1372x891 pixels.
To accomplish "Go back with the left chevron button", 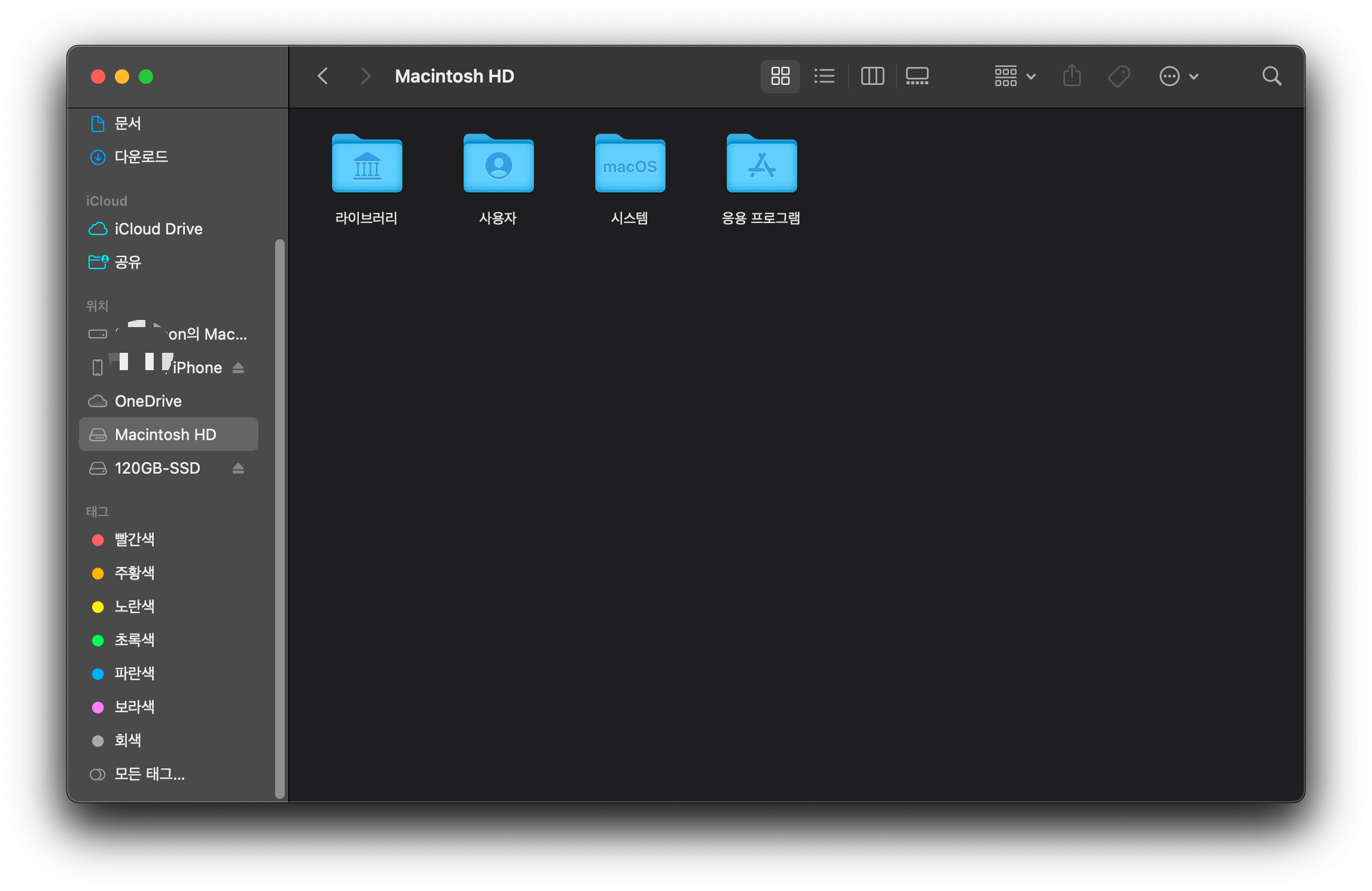I will pyautogui.click(x=323, y=77).
